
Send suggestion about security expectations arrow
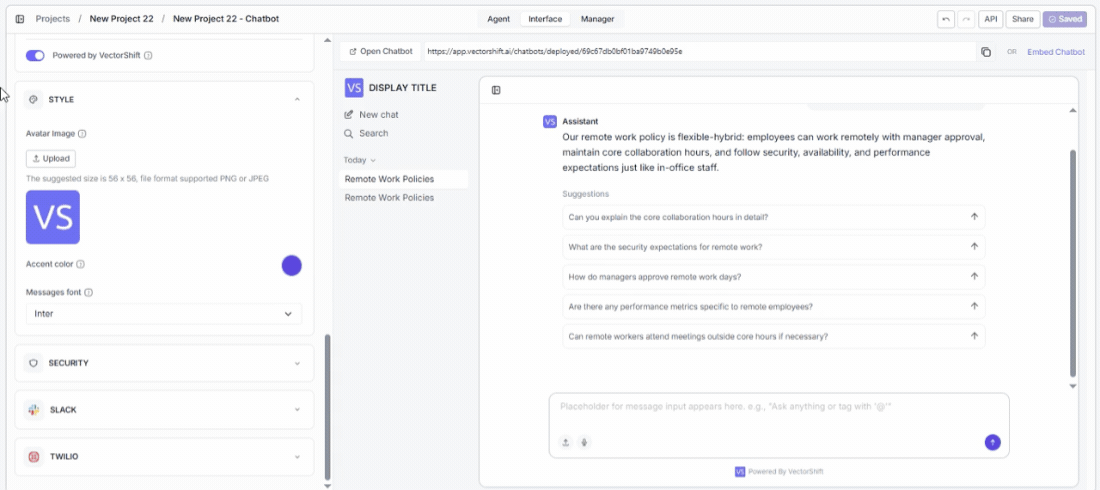pyautogui.click(x=974, y=246)
